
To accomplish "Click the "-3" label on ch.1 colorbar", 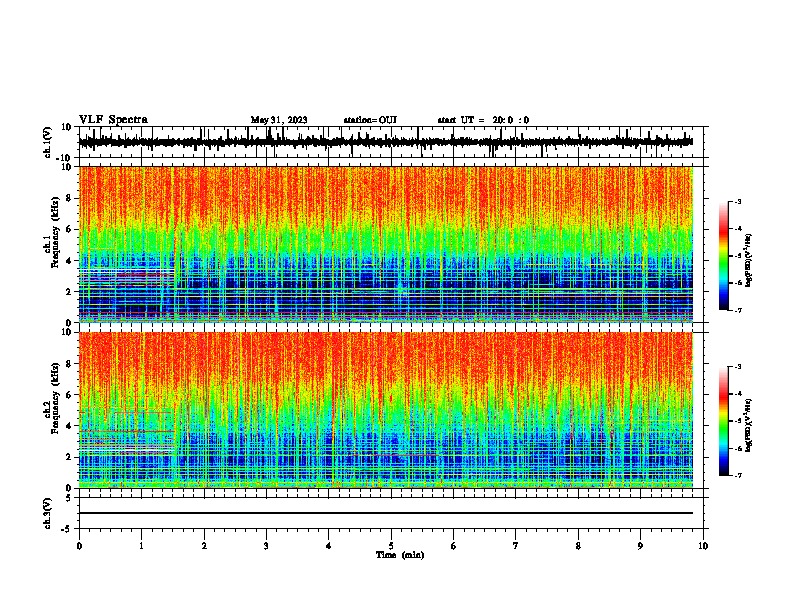I will point(738,202).
